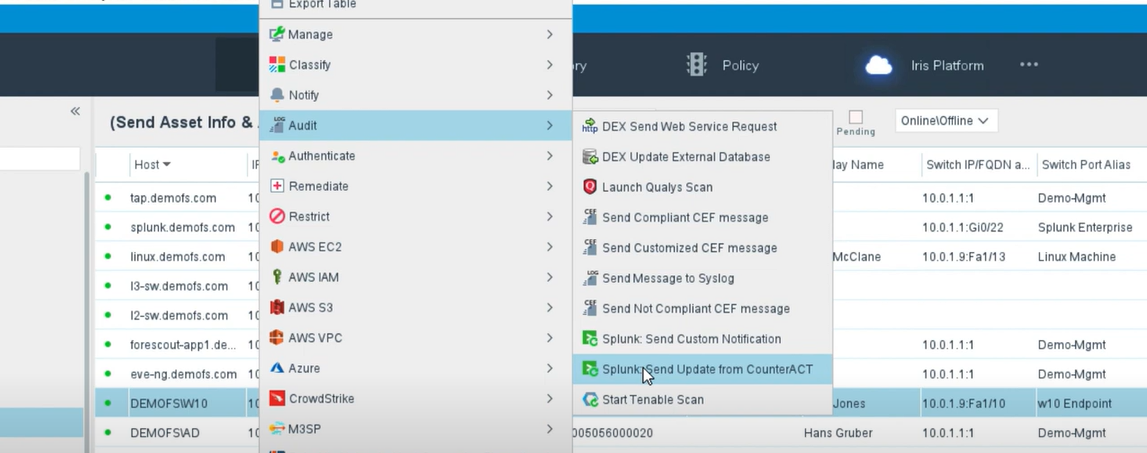Click the Send Message to Syslog icon

590,278
